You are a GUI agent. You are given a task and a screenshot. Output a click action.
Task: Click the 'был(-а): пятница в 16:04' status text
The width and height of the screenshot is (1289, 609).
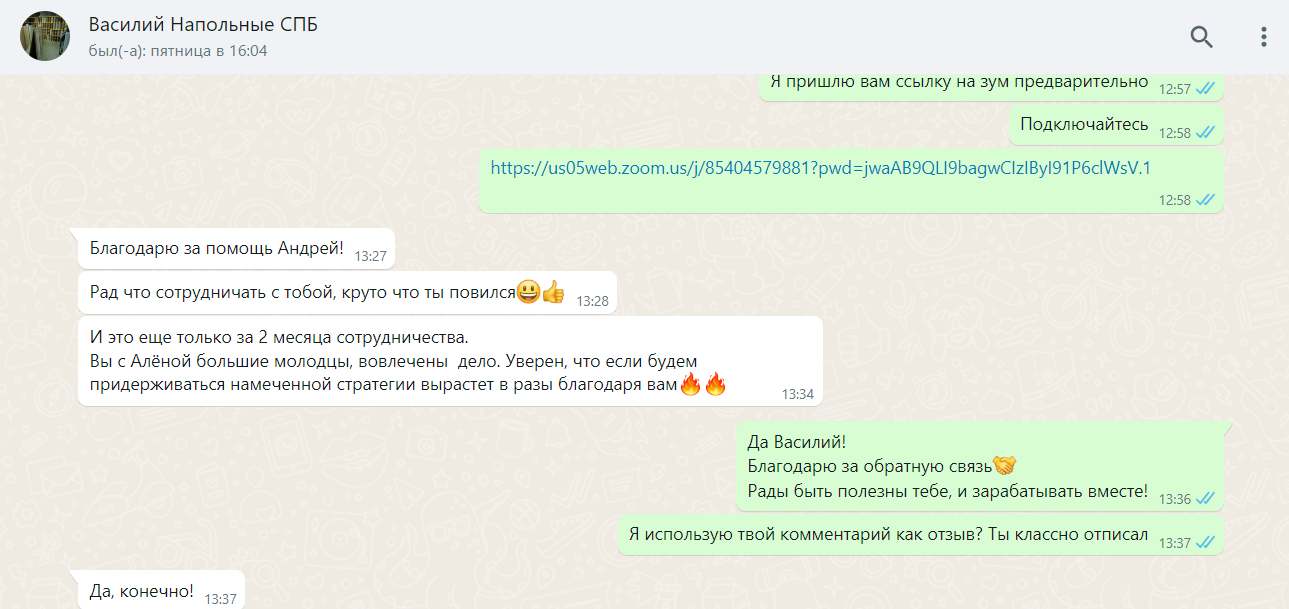click(178, 50)
